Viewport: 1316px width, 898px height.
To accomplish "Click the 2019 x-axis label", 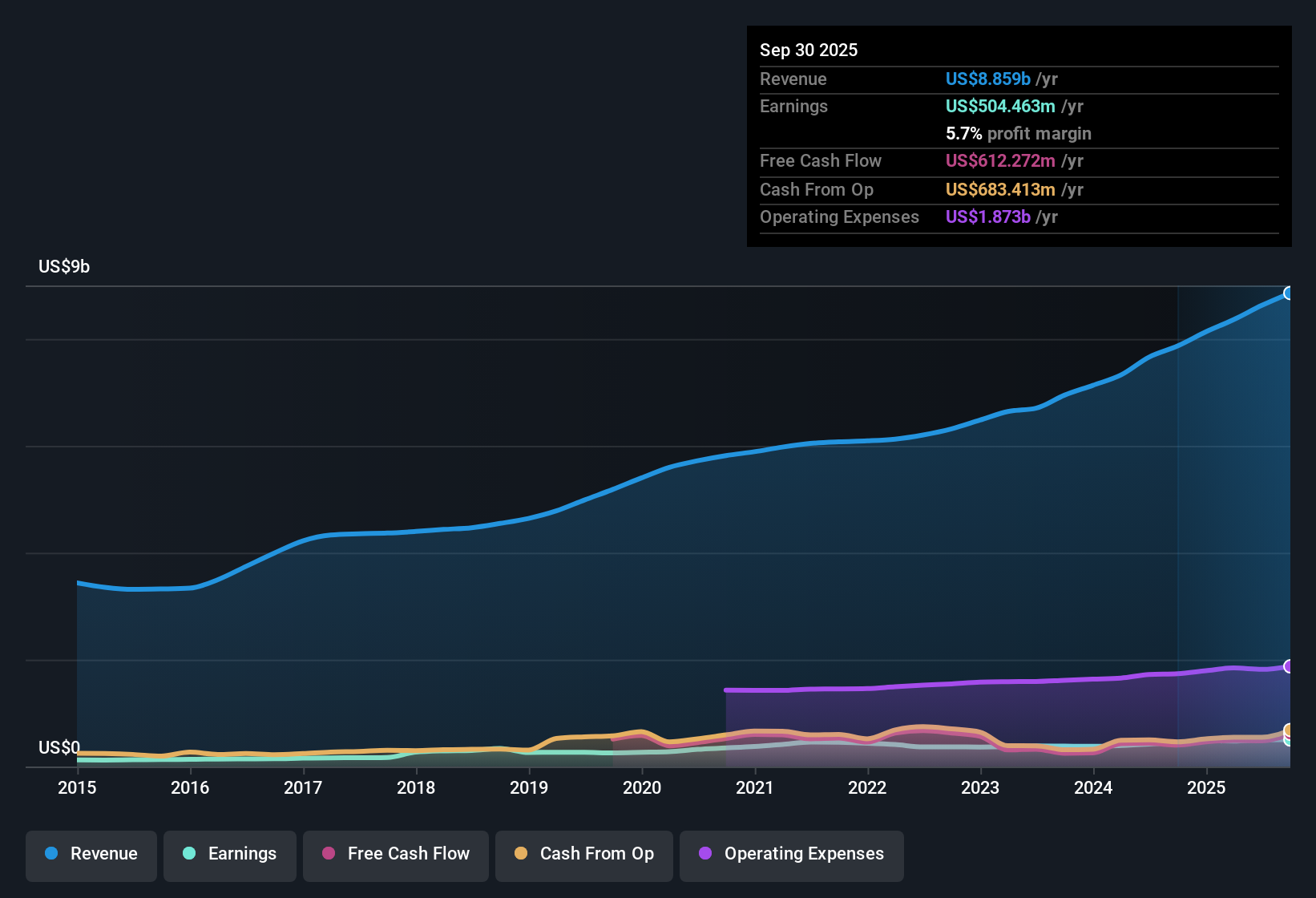I will [x=529, y=788].
